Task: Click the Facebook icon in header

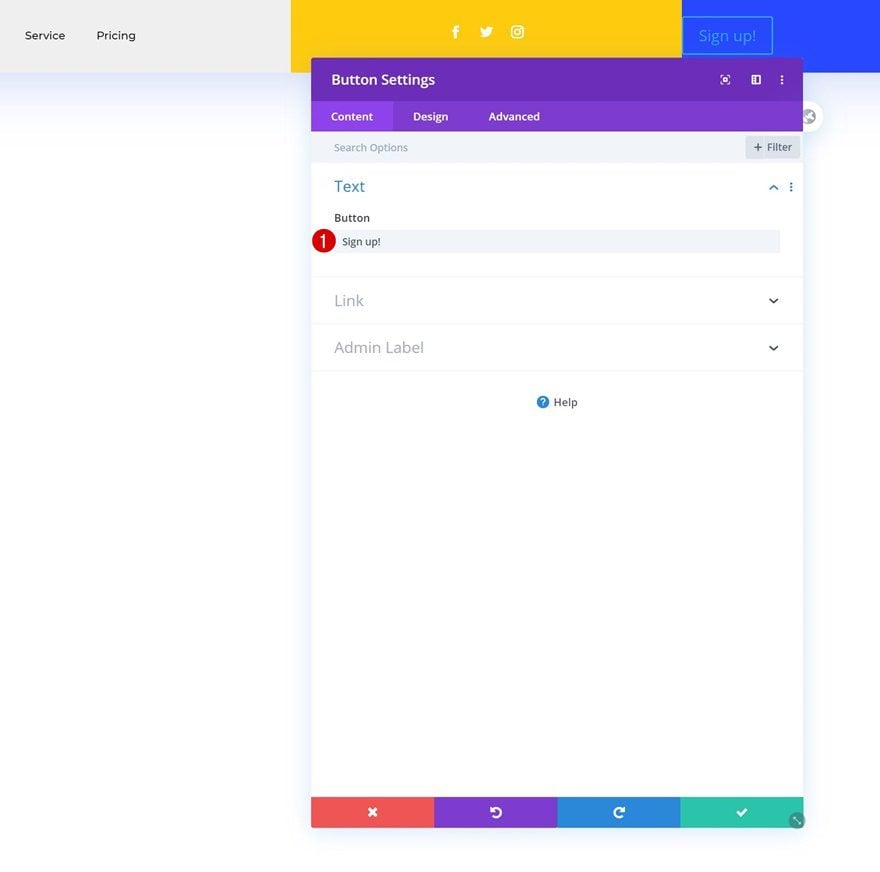Action: (455, 32)
